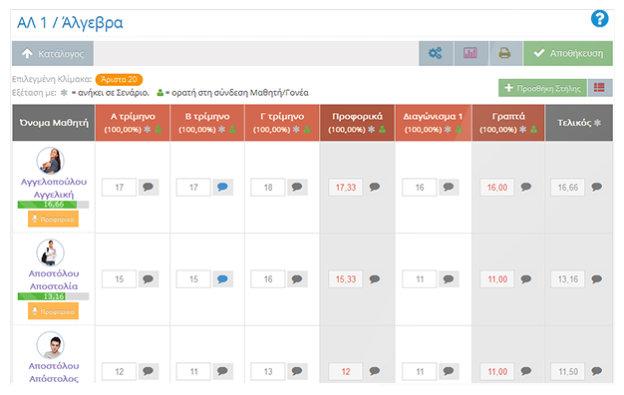This screenshot has width=624, height=395.
Task: Click the 13,16 progress bar for Αποστολία
Action: point(53,296)
